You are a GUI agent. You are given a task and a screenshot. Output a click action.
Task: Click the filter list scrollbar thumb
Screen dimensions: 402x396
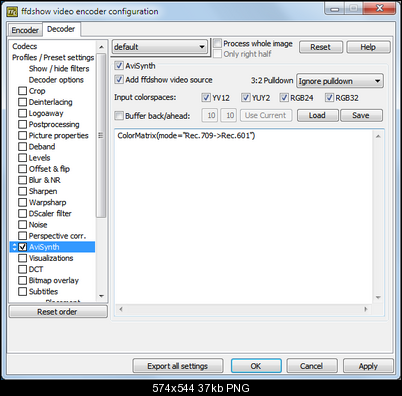(x=101, y=135)
